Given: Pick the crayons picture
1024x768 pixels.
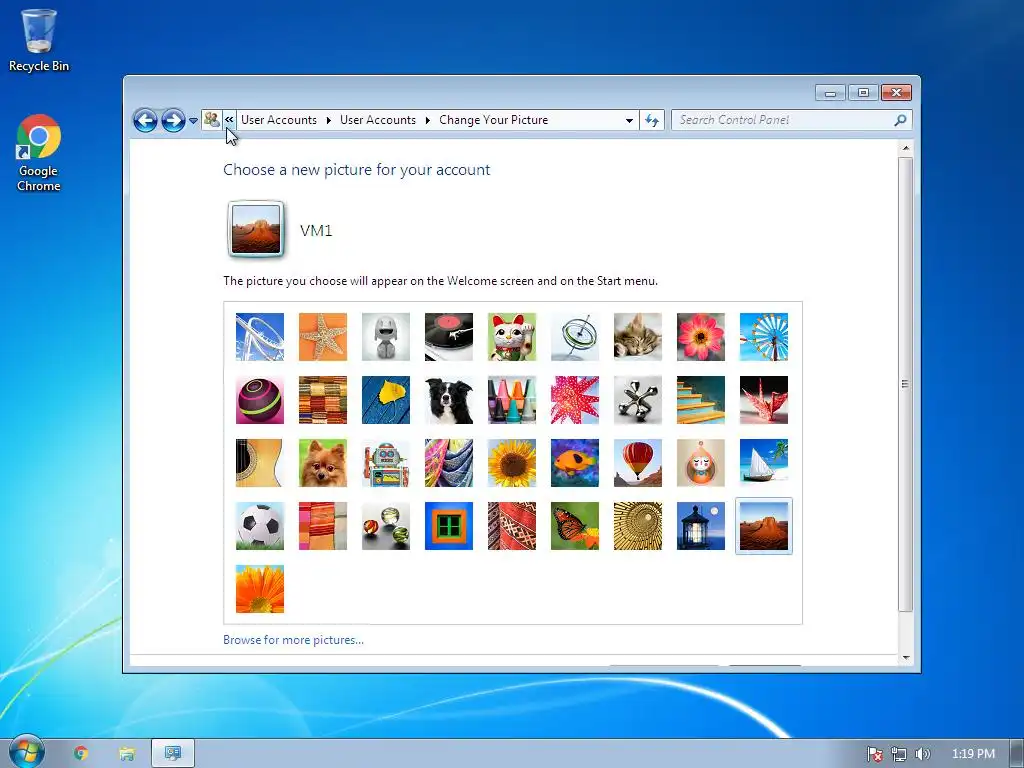Looking at the screenshot, I should (512, 400).
